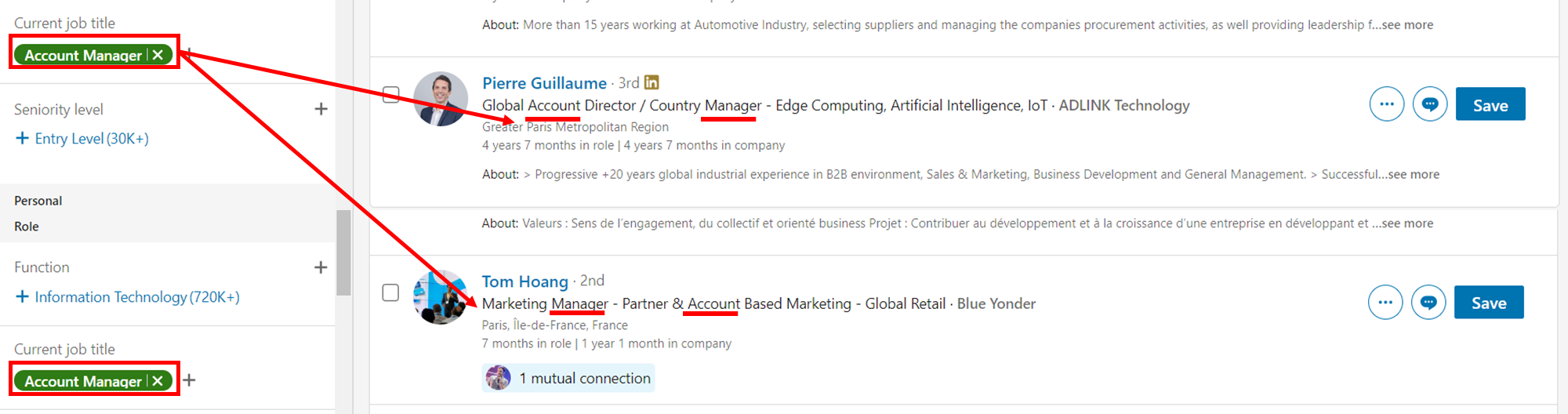Expand Pierre Guillaume's About with see more
Viewport: 1568px width, 414px height.
(x=1409, y=174)
